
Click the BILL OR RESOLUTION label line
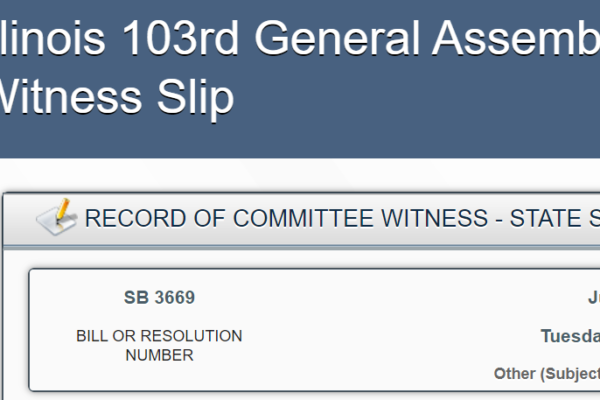159,336
